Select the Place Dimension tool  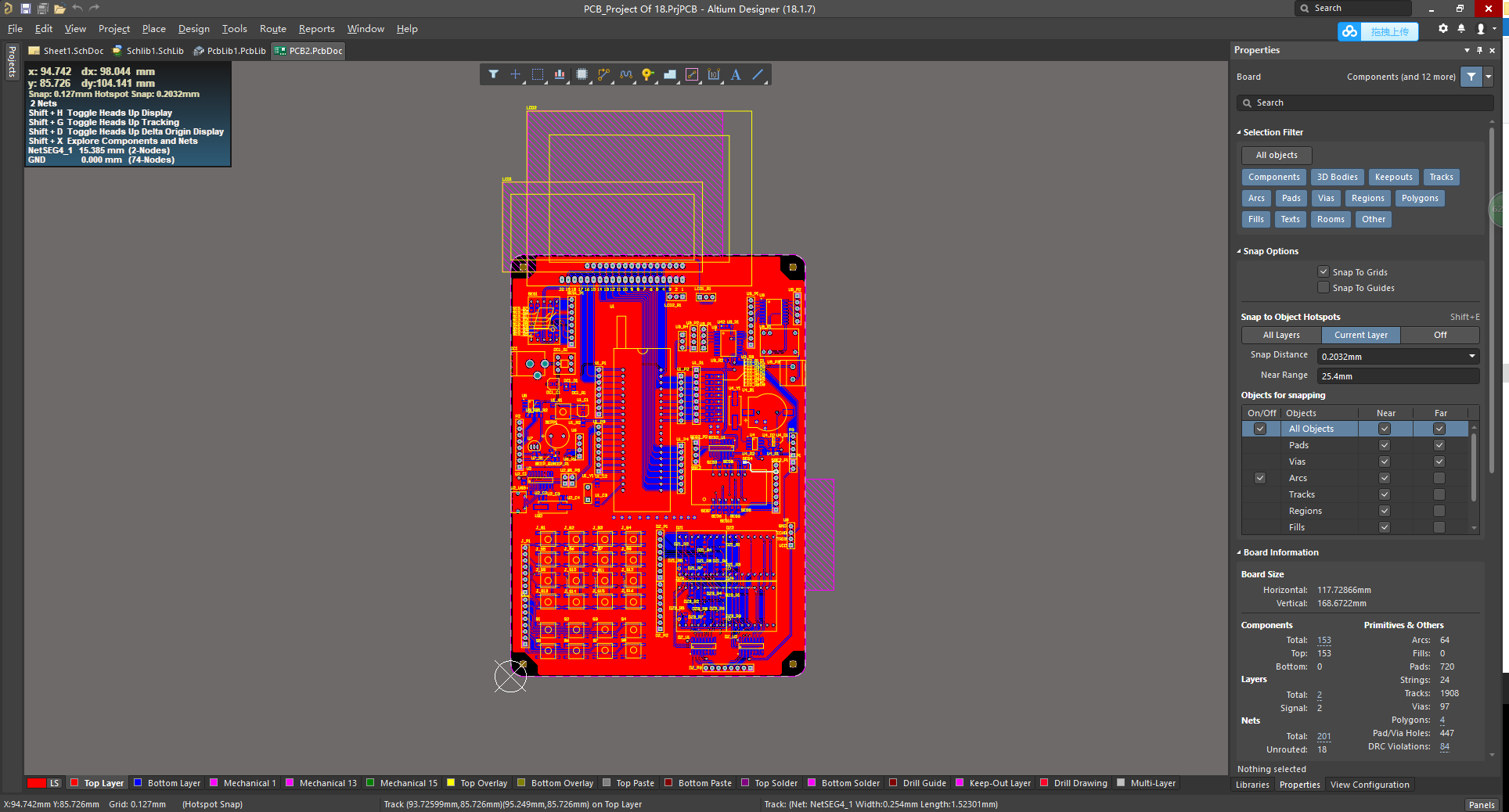coord(713,74)
